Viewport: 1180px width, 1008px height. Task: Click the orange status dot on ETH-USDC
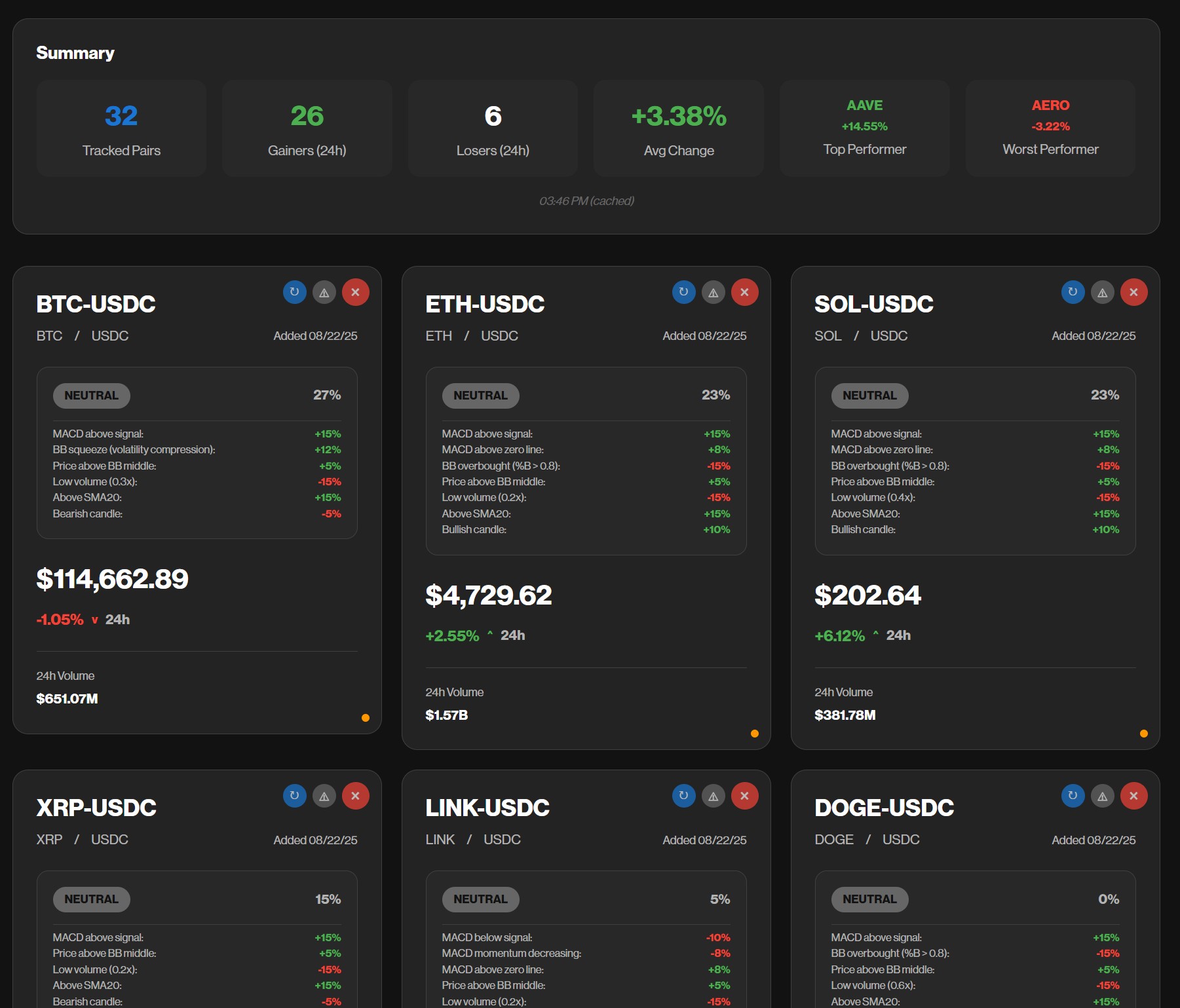click(754, 734)
